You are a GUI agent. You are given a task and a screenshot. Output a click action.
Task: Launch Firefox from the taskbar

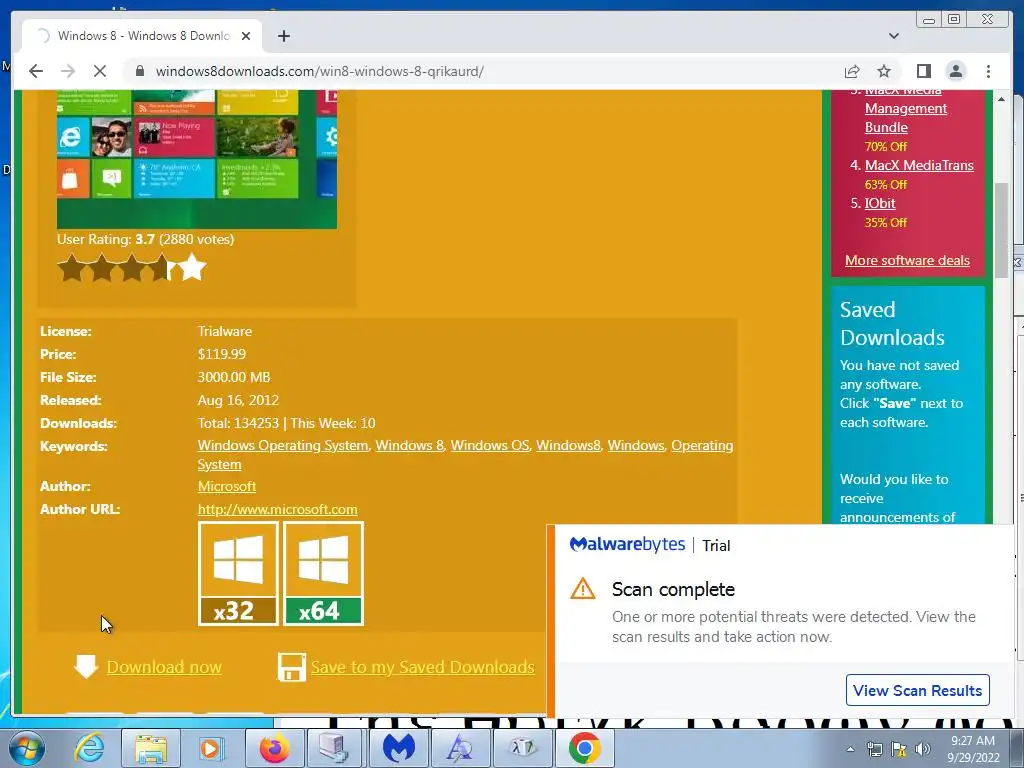[274, 748]
